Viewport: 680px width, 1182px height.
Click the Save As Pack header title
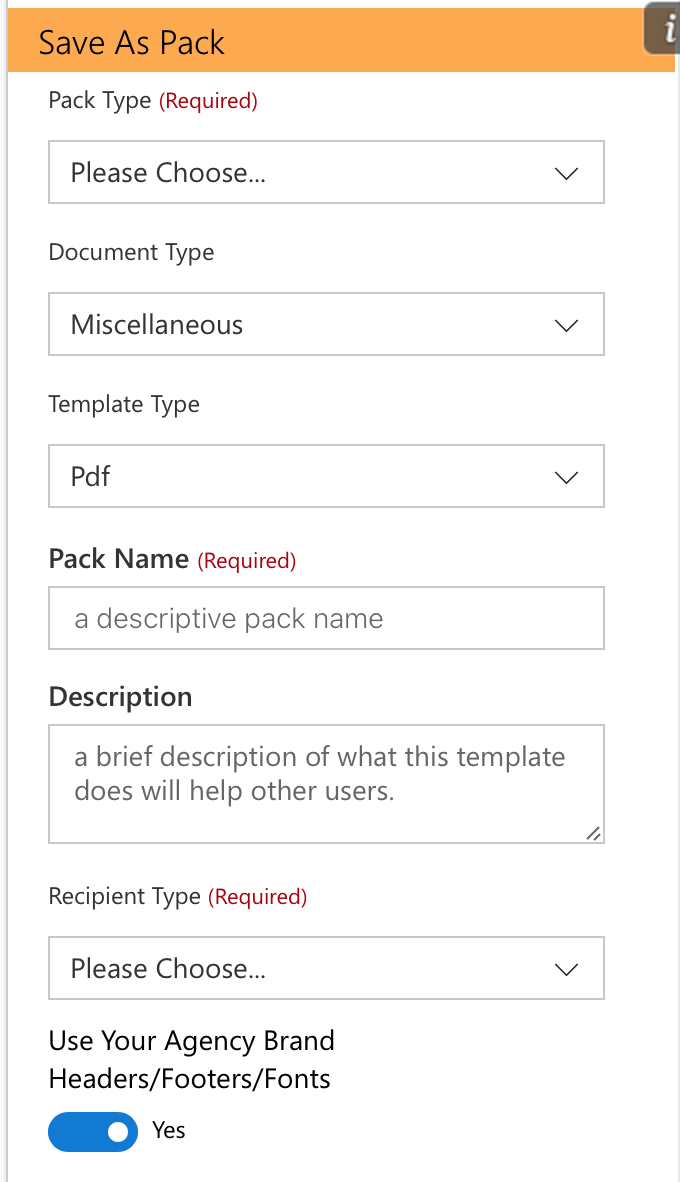(132, 42)
